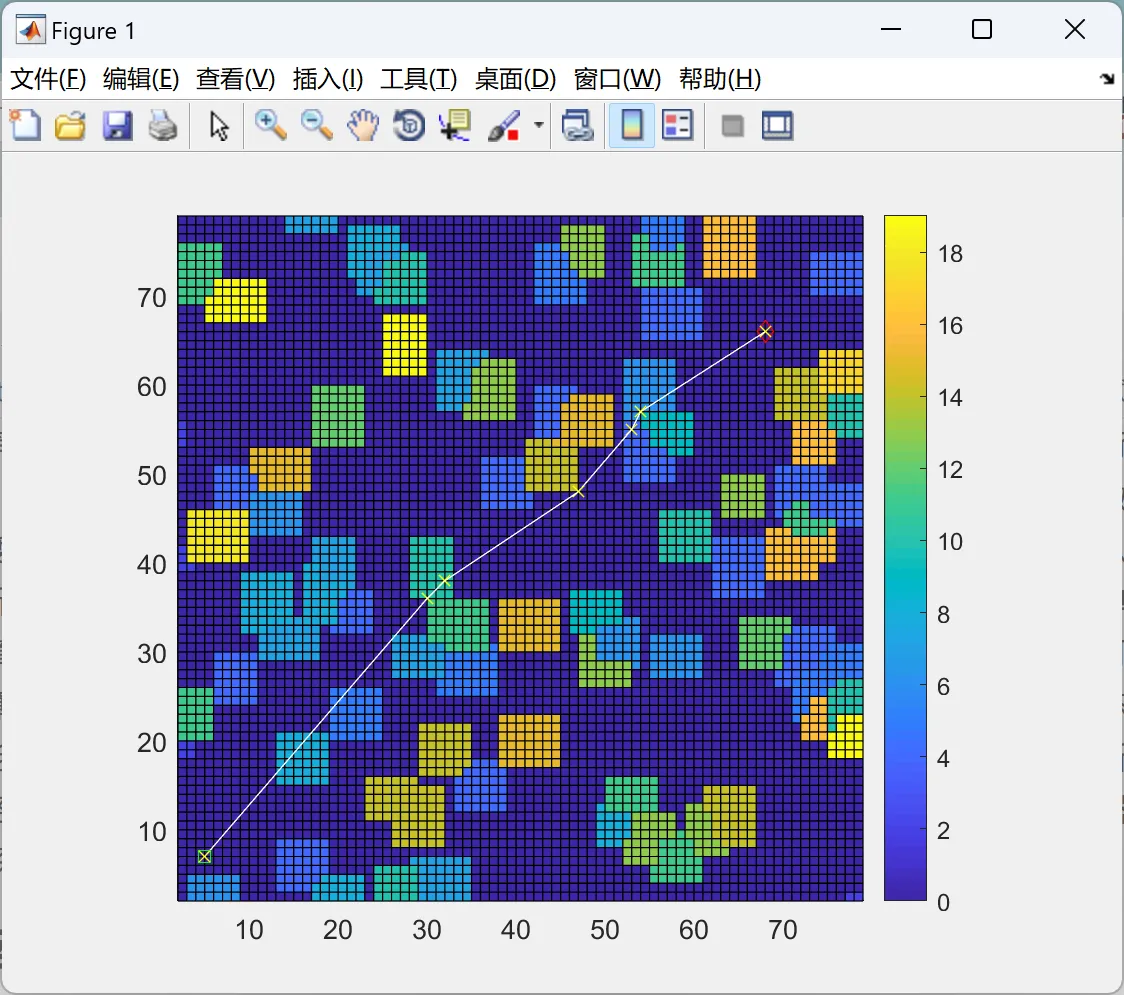Click the Show Plot Tools icon
This screenshot has width=1124, height=995.
coord(778,125)
